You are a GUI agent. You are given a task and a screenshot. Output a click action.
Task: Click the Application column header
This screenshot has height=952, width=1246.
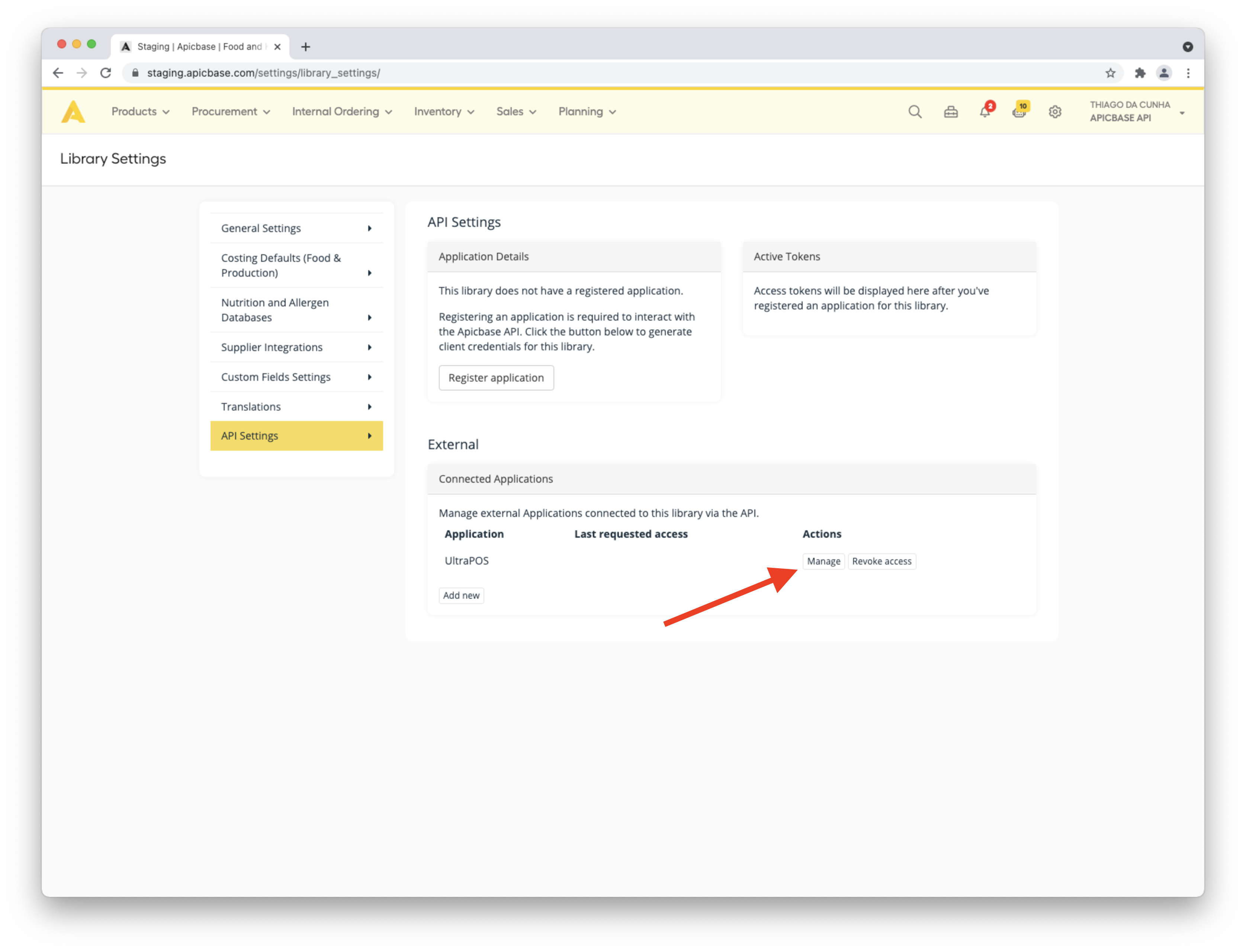pyautogui.click(x=474, y=534)
